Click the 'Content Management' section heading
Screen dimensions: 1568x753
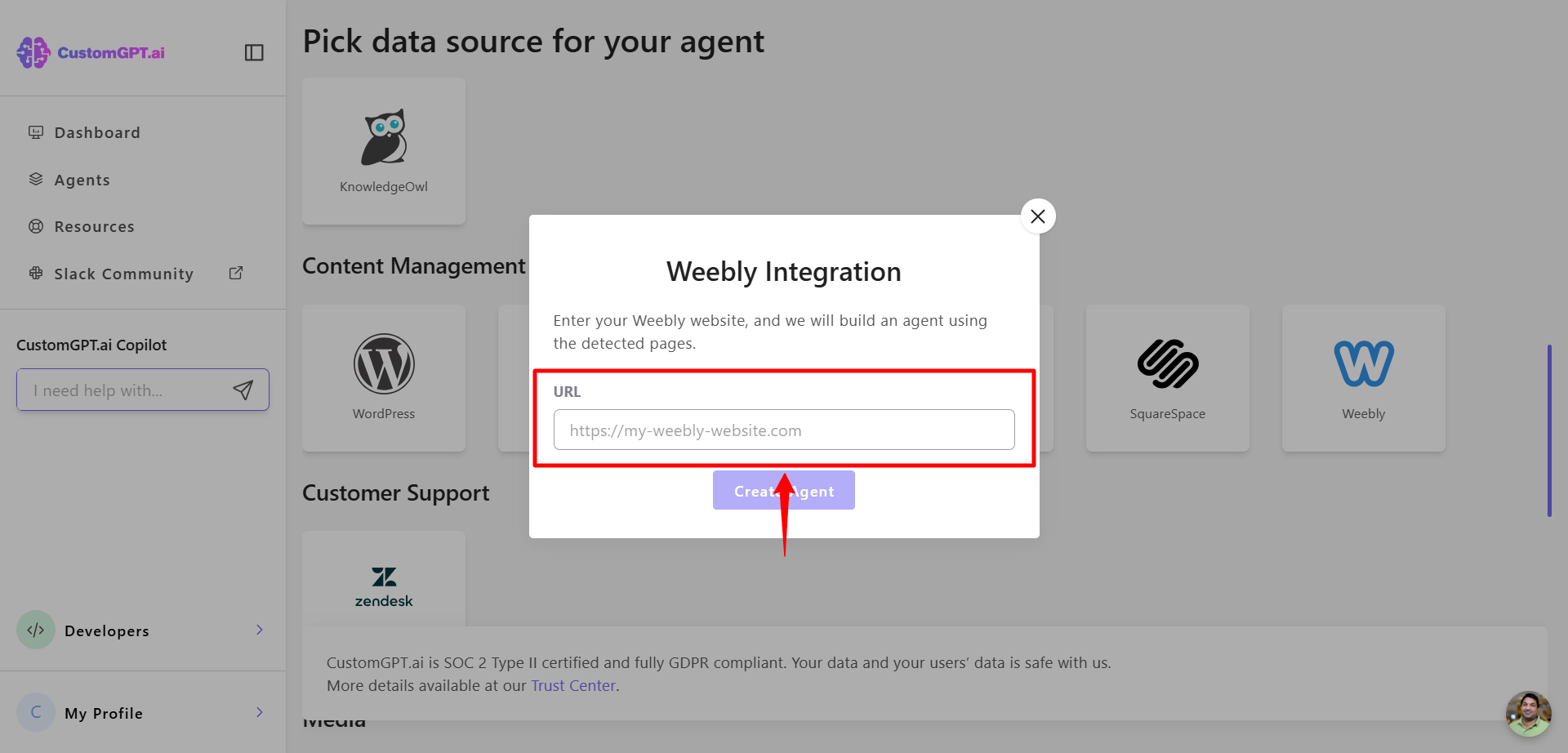click(414, 266)
